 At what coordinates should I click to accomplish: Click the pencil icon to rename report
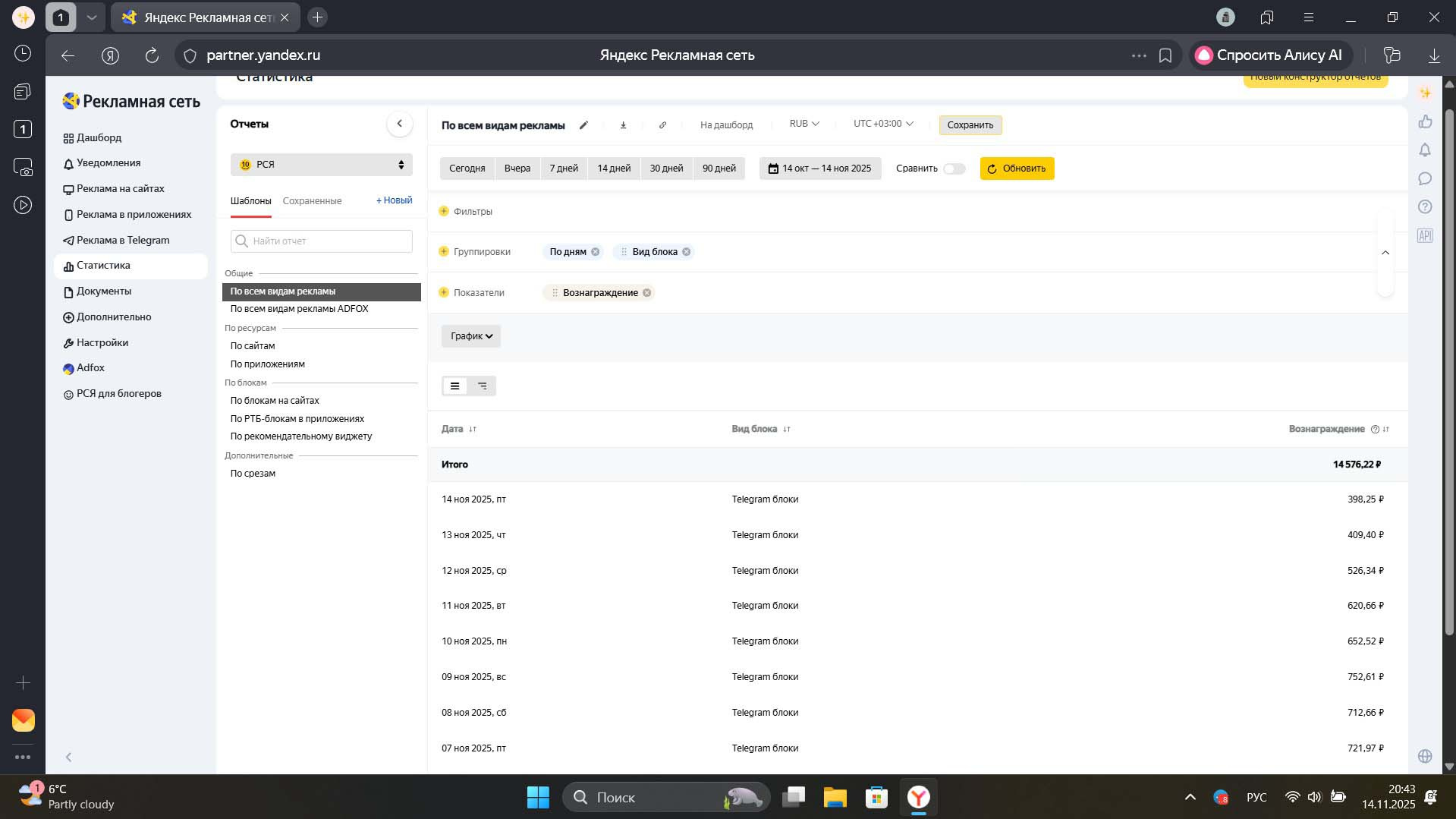point(583,125)
